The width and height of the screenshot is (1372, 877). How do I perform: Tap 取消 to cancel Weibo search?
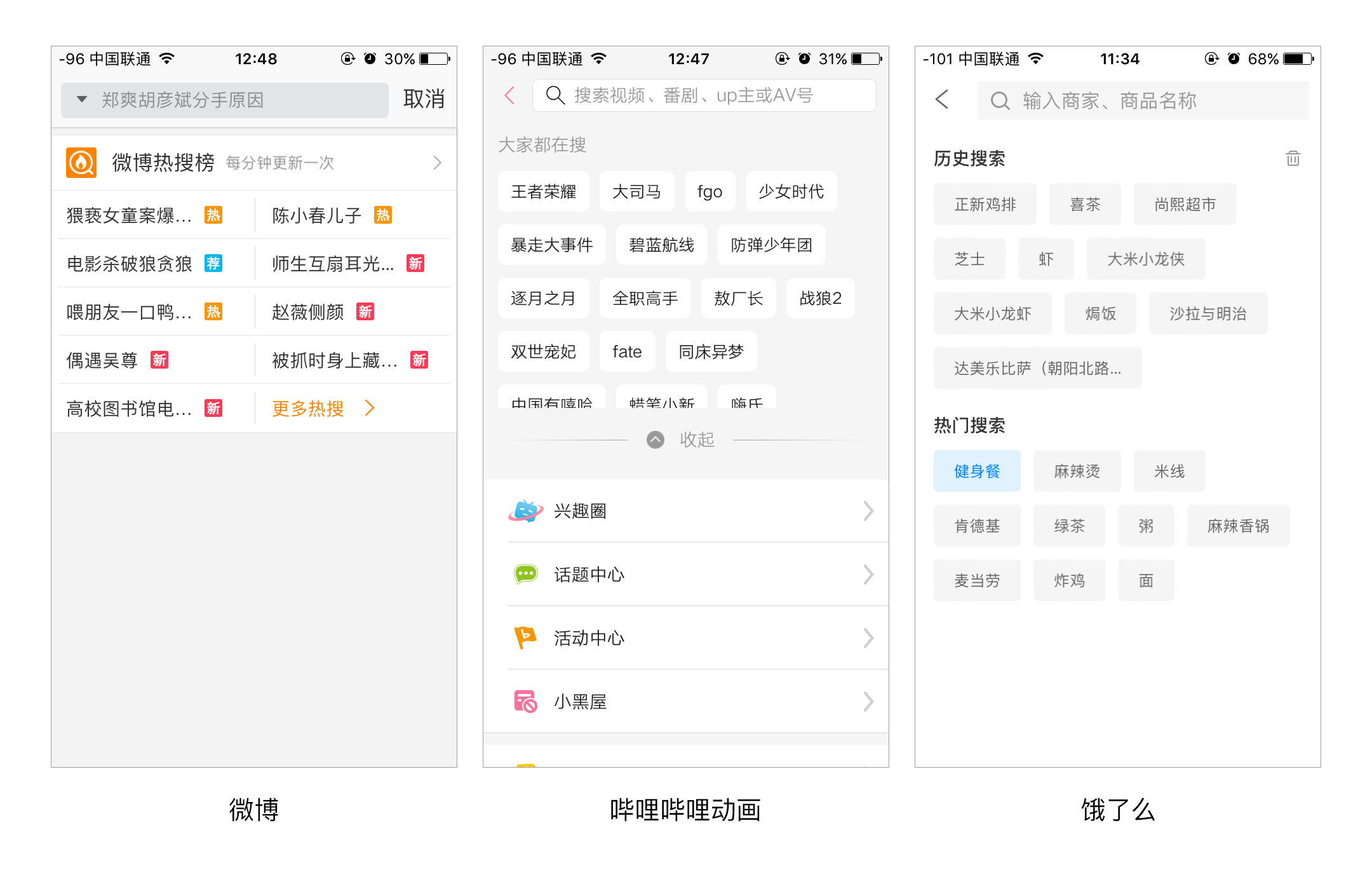(x=424, y=99)
